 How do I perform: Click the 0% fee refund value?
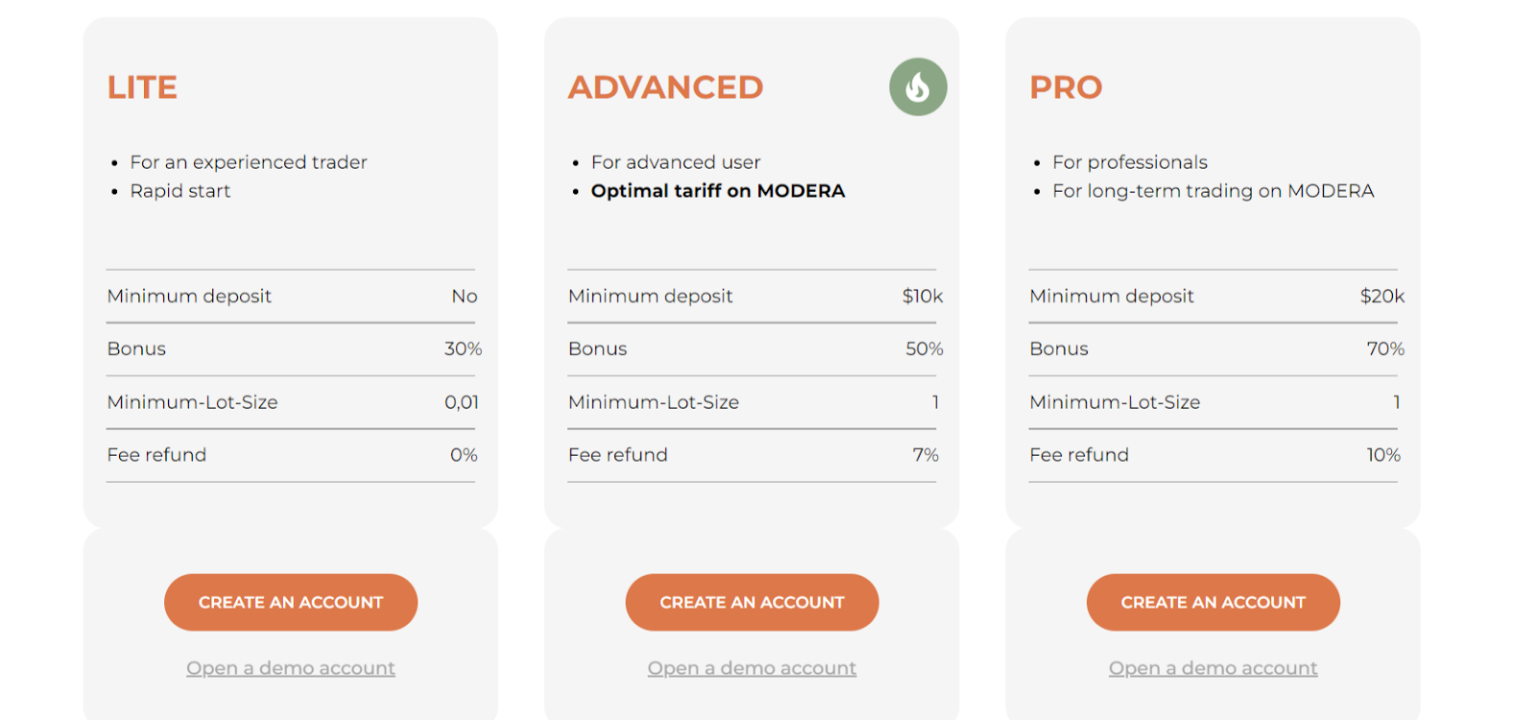tap(463, 455)
